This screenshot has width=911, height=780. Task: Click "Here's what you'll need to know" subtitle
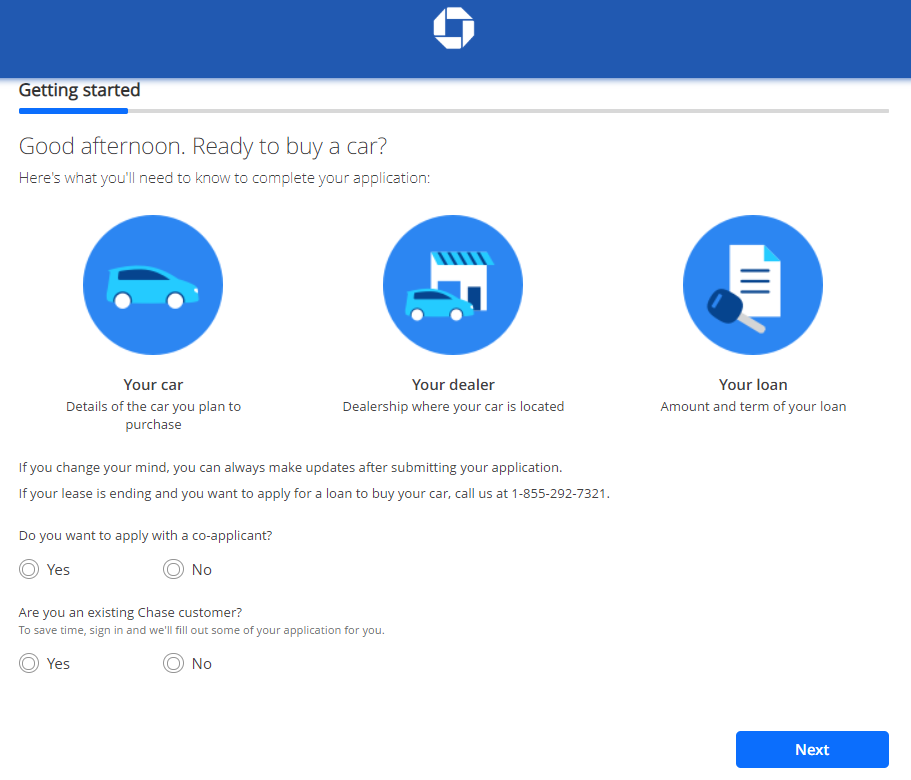click(224, 178)
